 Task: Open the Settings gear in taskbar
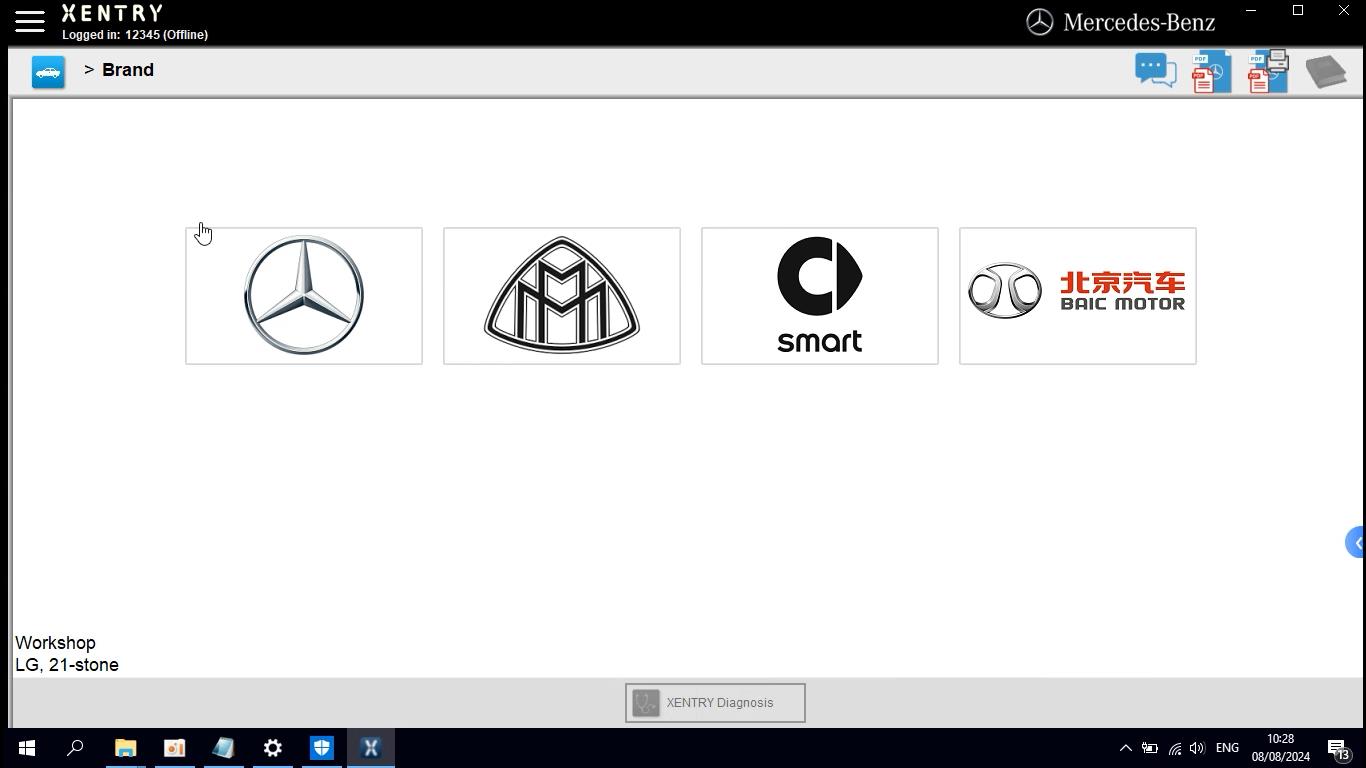point(272,748)
